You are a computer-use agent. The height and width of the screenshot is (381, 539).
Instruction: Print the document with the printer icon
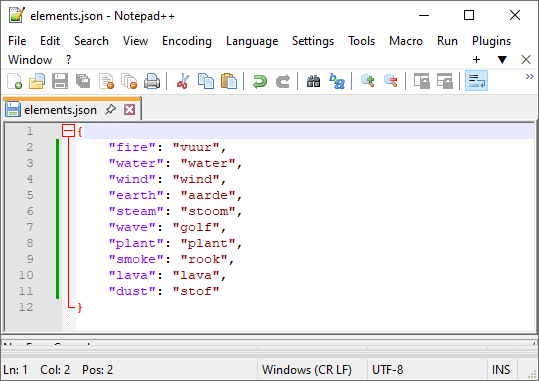(152, 81)
